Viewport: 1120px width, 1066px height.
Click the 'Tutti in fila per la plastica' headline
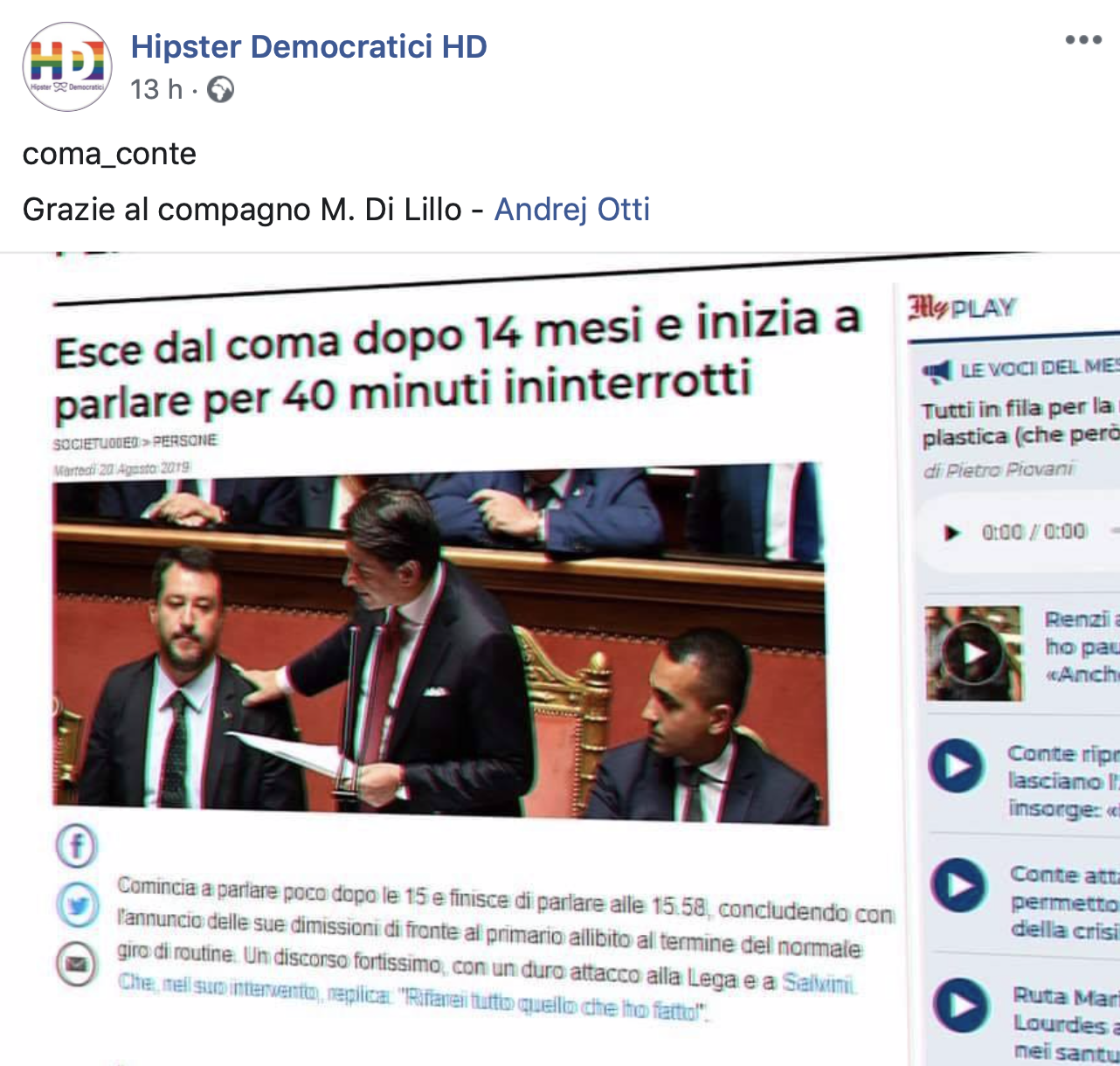1020,421
